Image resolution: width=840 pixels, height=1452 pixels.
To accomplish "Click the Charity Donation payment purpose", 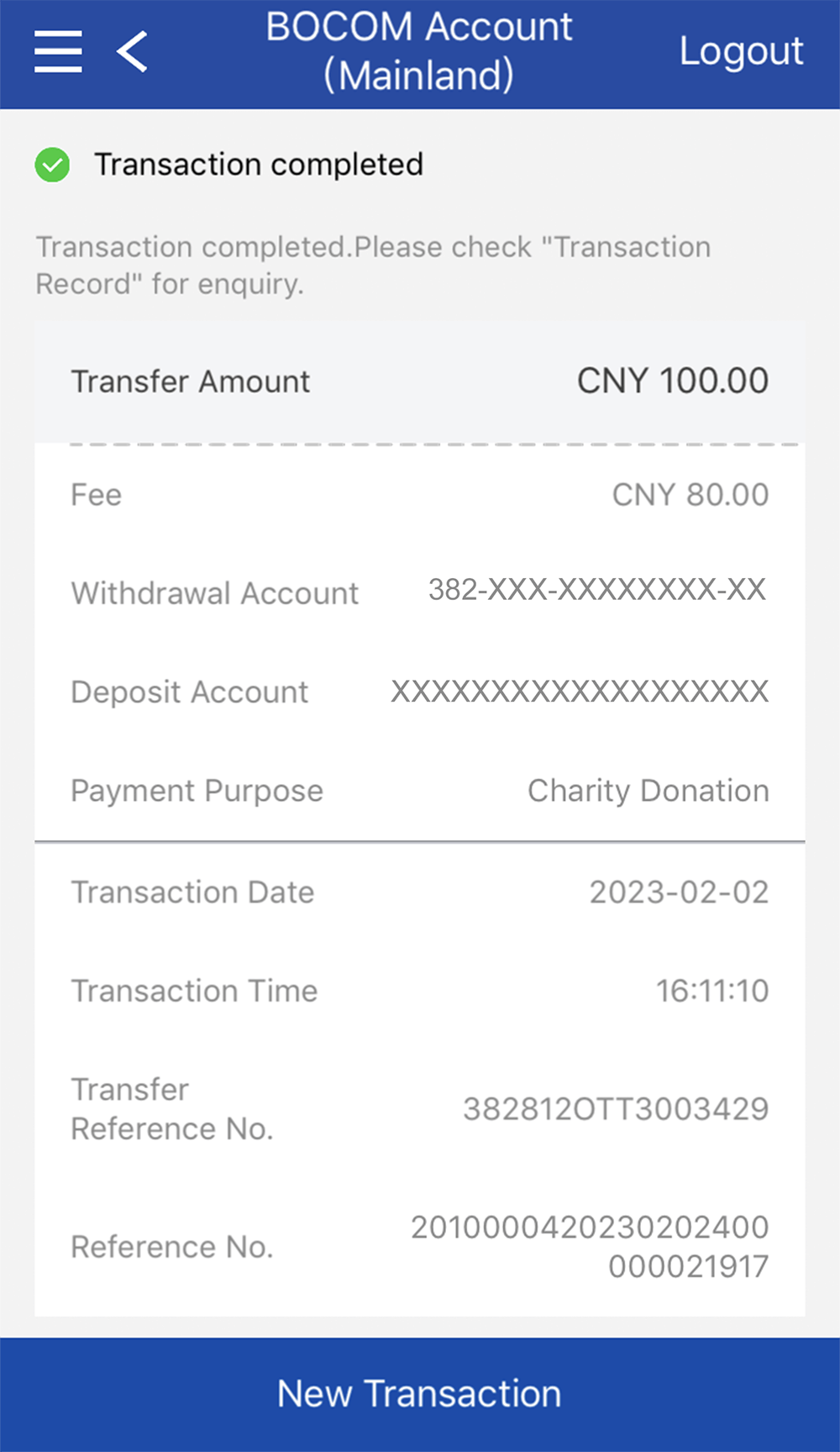I will pos(648,791).
